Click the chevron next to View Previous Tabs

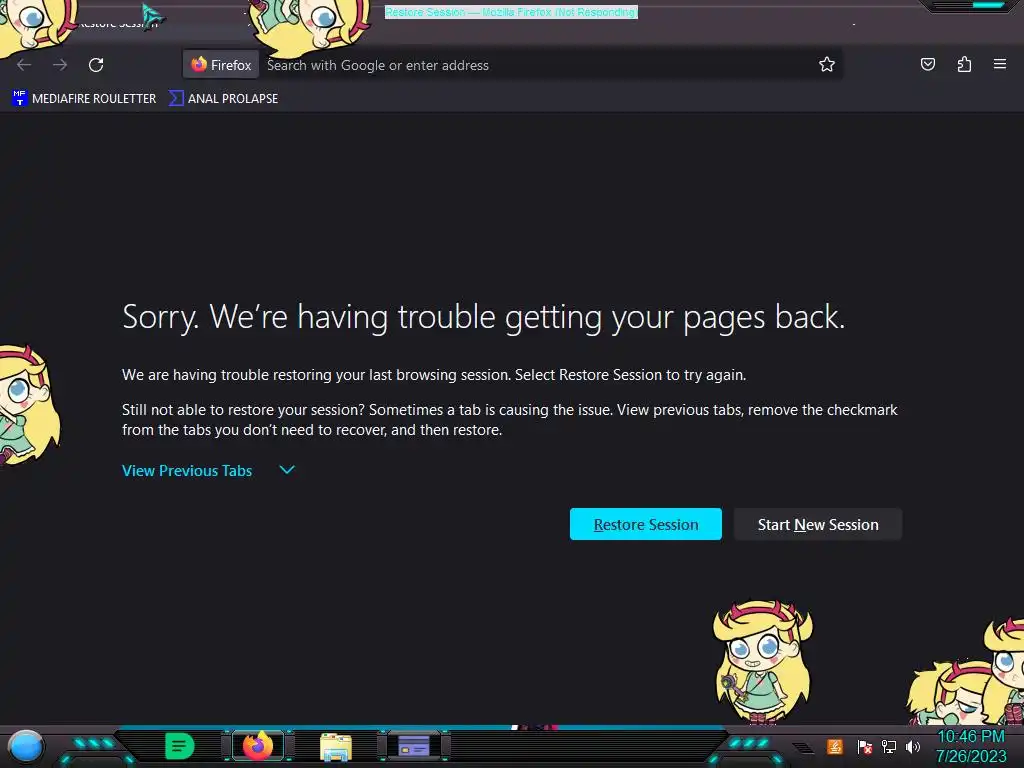(x=287, y=470)
